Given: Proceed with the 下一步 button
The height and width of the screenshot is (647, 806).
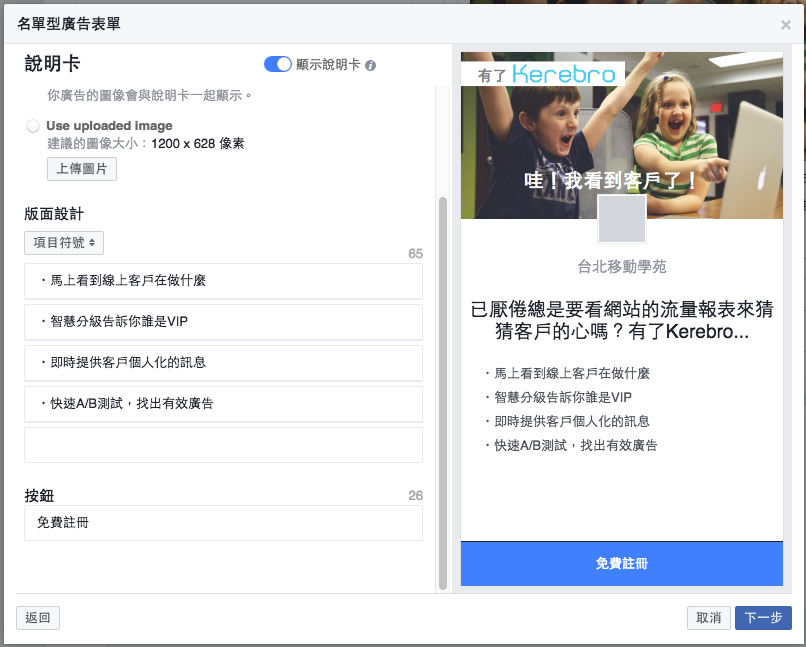Looking at the screenshot, I should (763, 618).
